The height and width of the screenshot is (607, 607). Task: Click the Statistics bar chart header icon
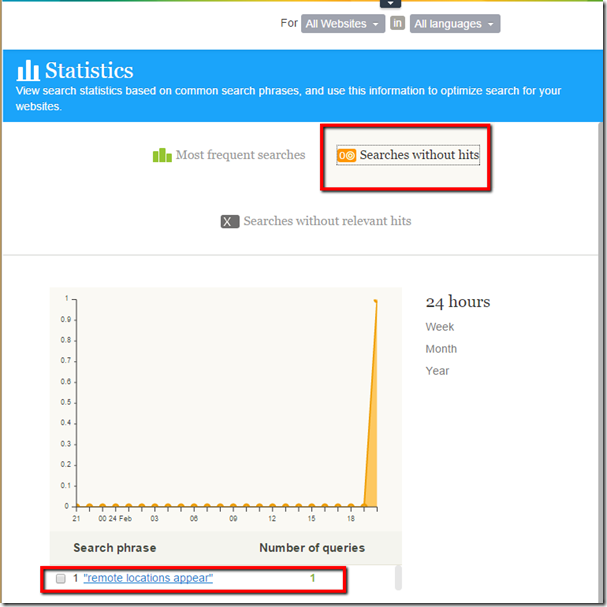[28, 70]
